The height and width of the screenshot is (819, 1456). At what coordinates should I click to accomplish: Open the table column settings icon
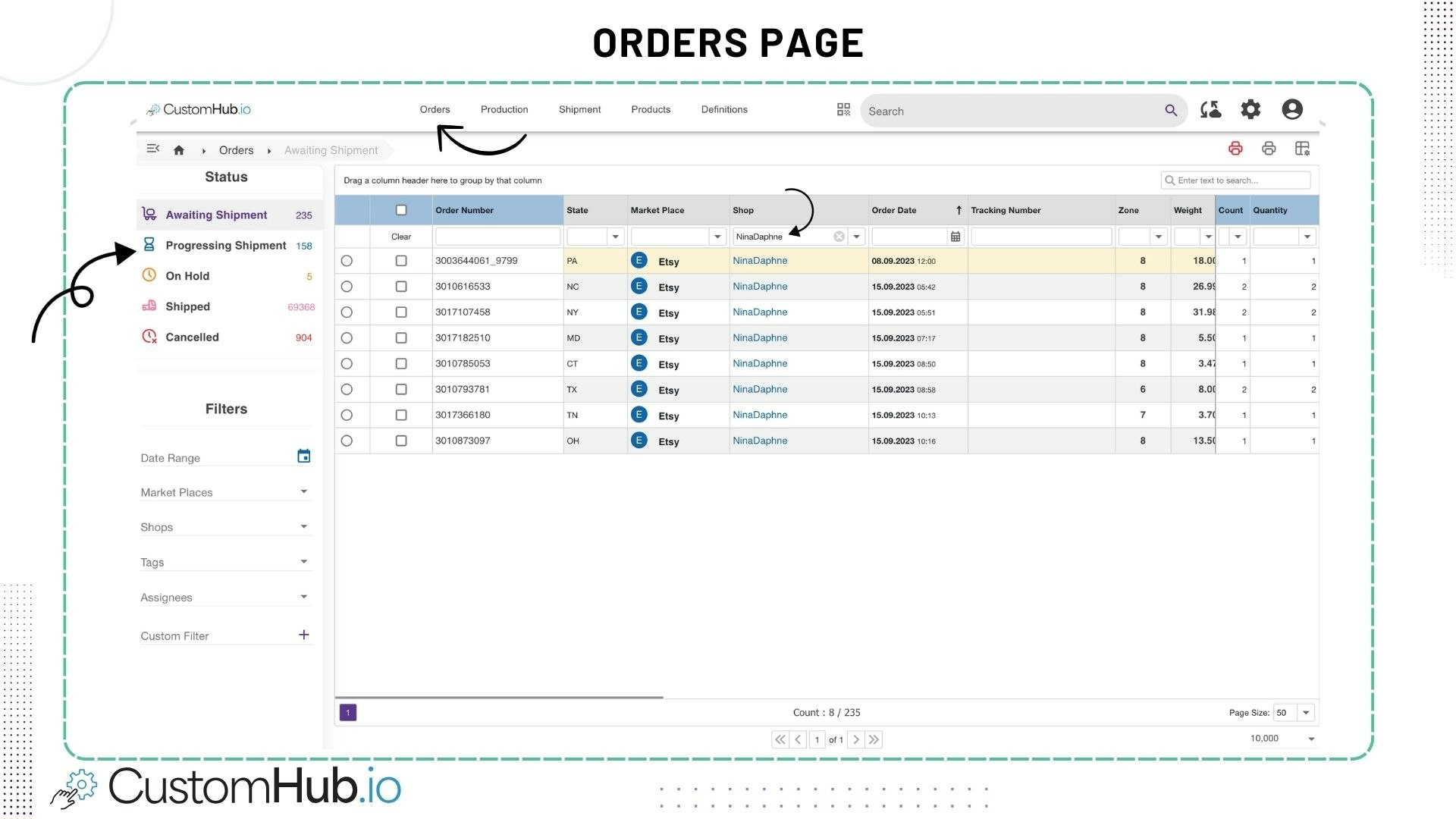click(x=1302, y=149)
